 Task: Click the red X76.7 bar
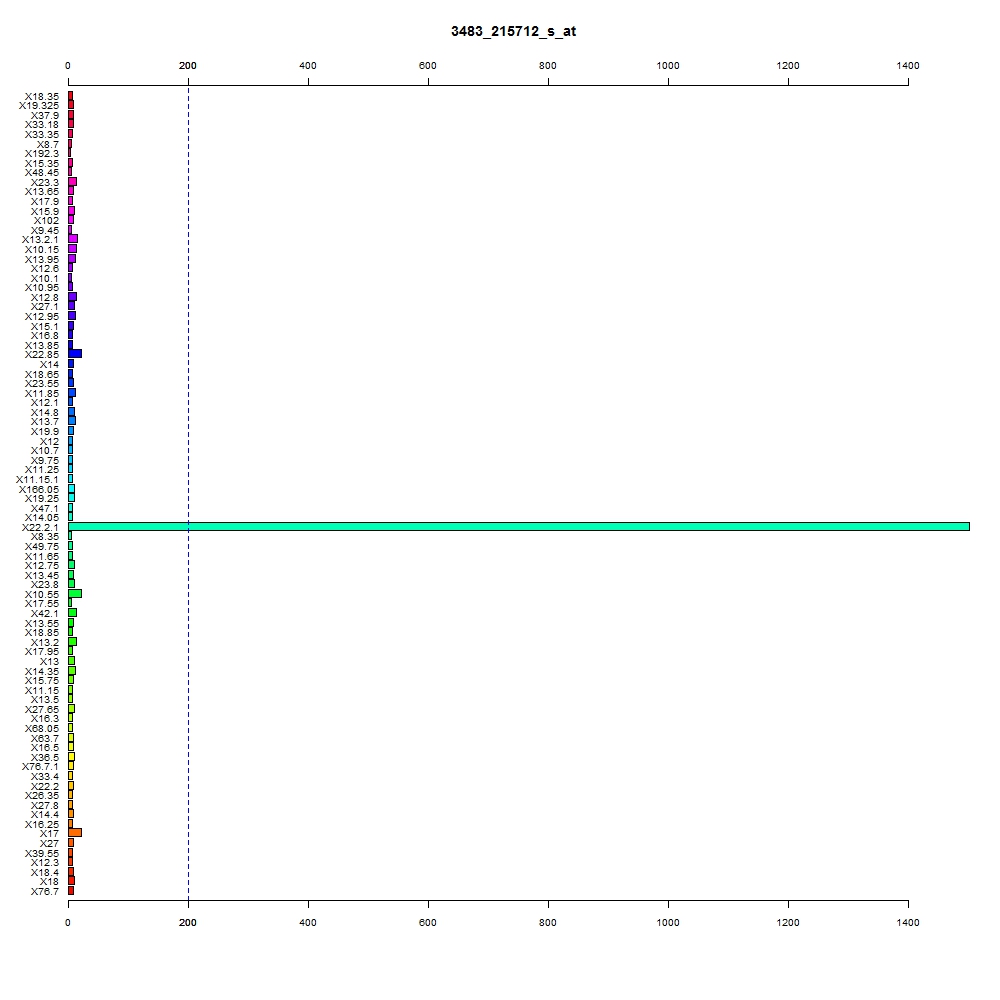71,891
